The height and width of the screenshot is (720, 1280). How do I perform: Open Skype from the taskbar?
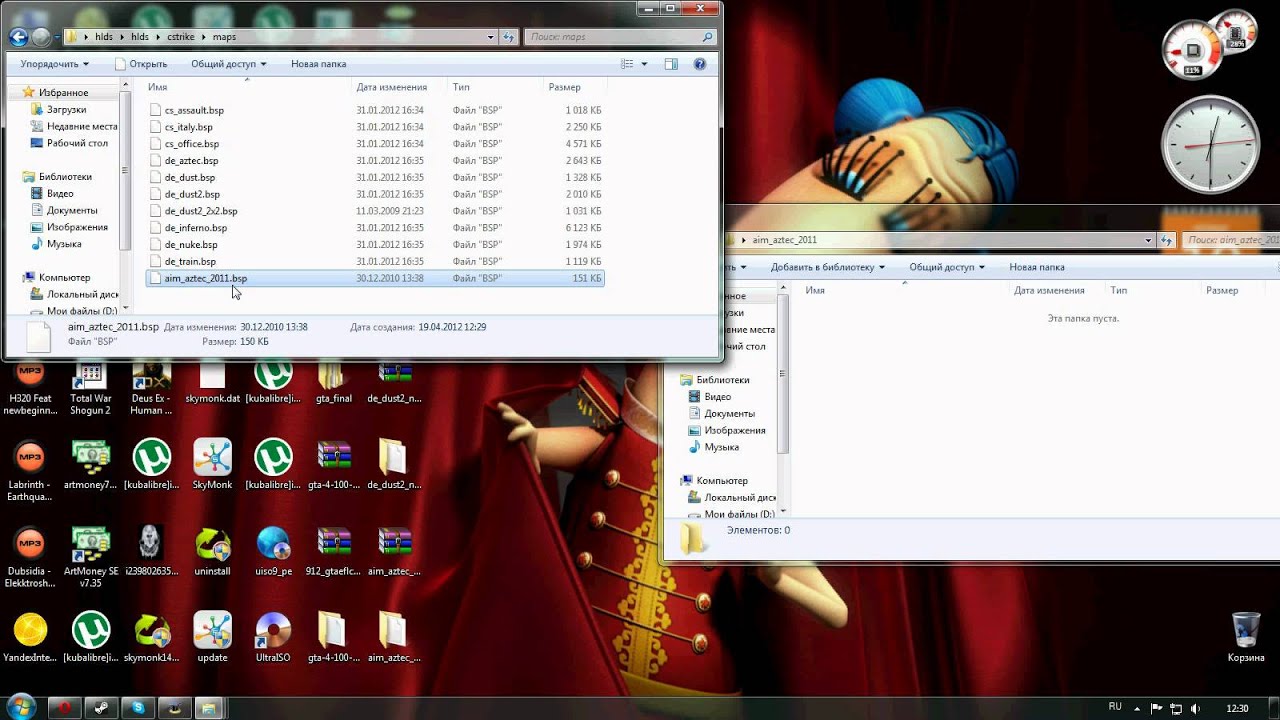(138, 708)
